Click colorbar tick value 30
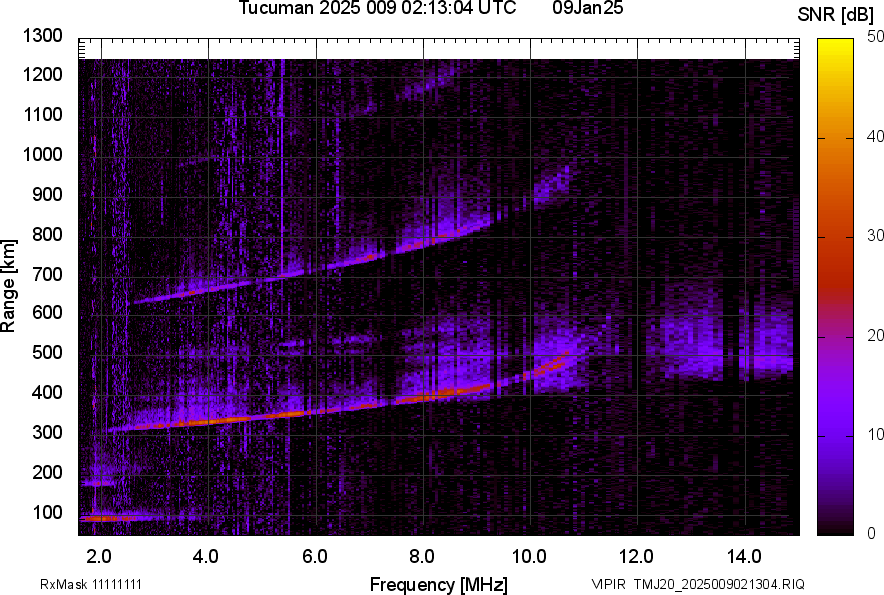This screenshot has height=595, width=884. coord(875,235)
